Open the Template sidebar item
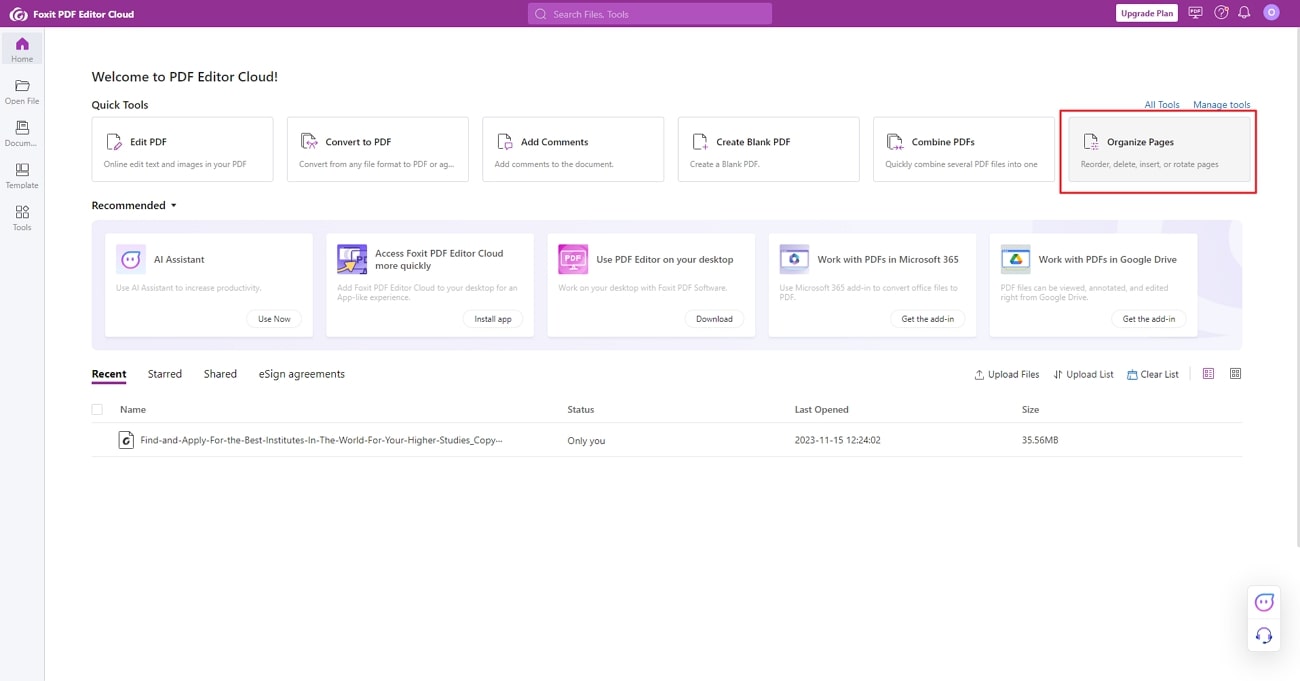Screen dimensions: 1300x681 22,175
